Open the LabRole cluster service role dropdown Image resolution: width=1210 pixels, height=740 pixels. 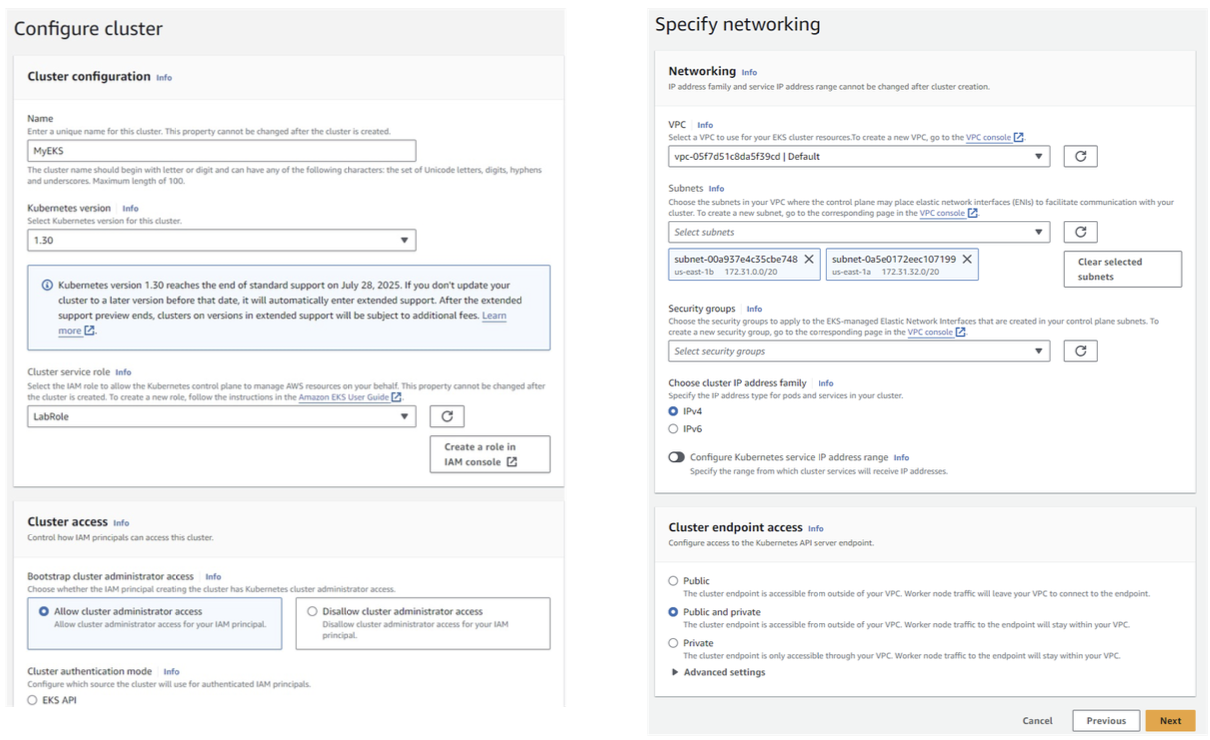pos(221,416)
